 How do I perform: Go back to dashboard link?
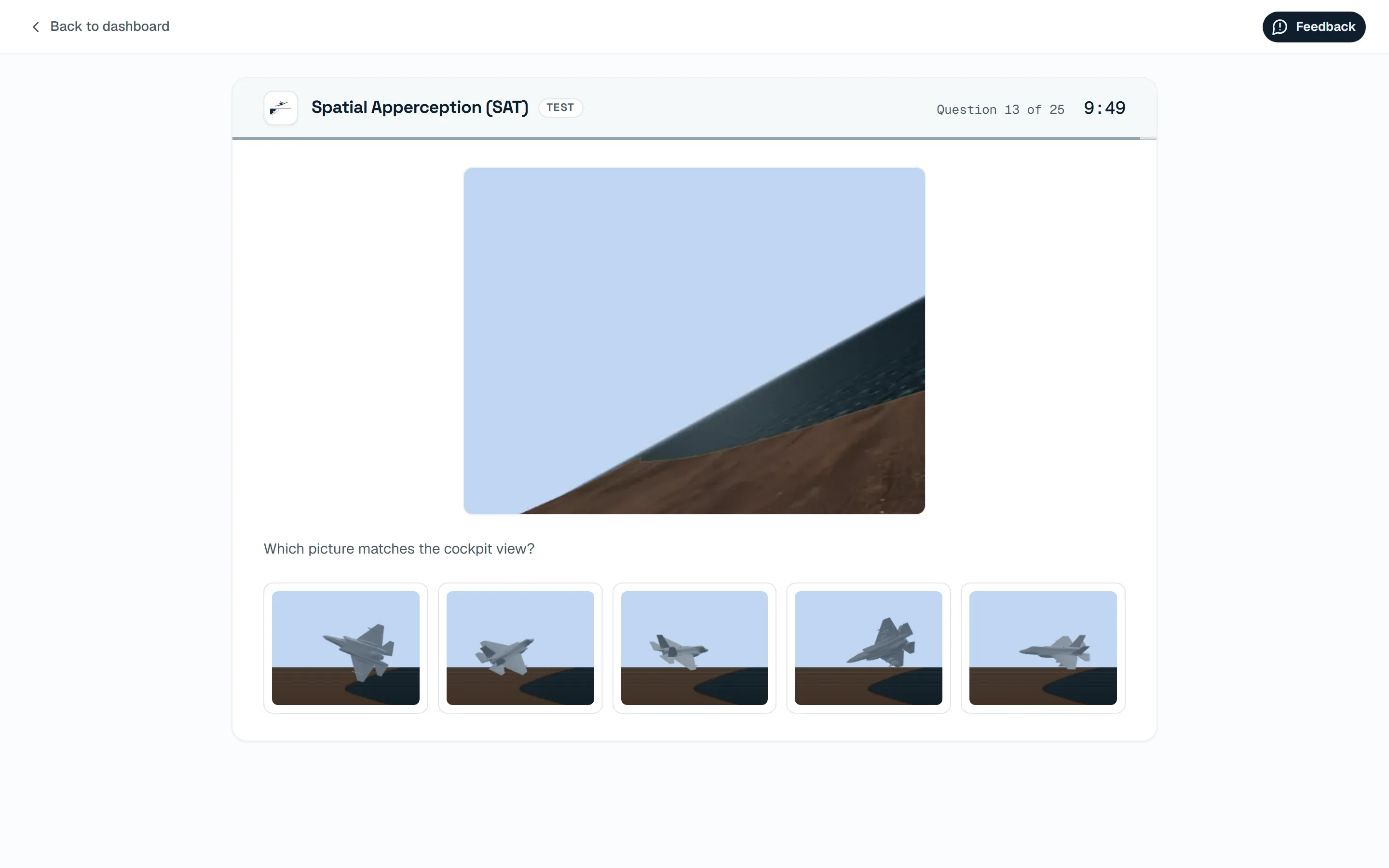click(100, 27)
